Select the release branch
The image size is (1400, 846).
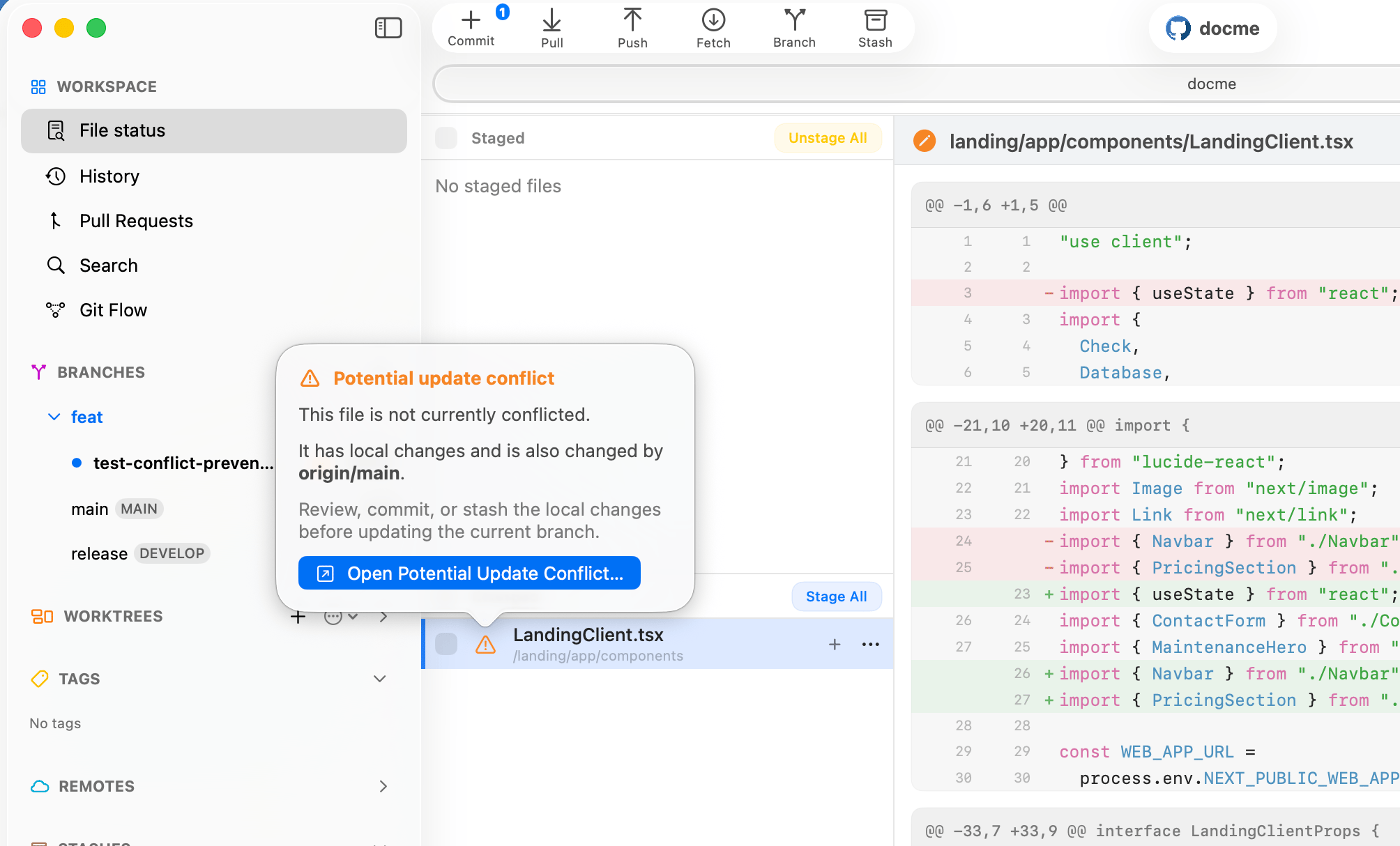coord(99,553)
